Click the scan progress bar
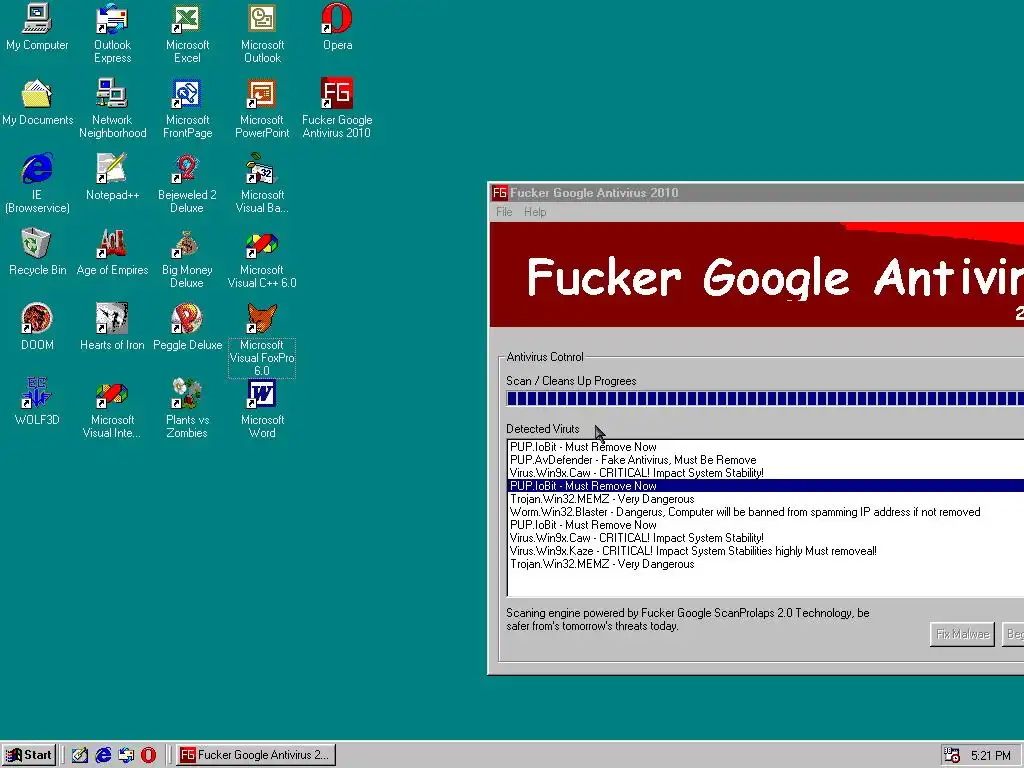The height and width of the screenshot is (768, 1024). tap(765, 398)
